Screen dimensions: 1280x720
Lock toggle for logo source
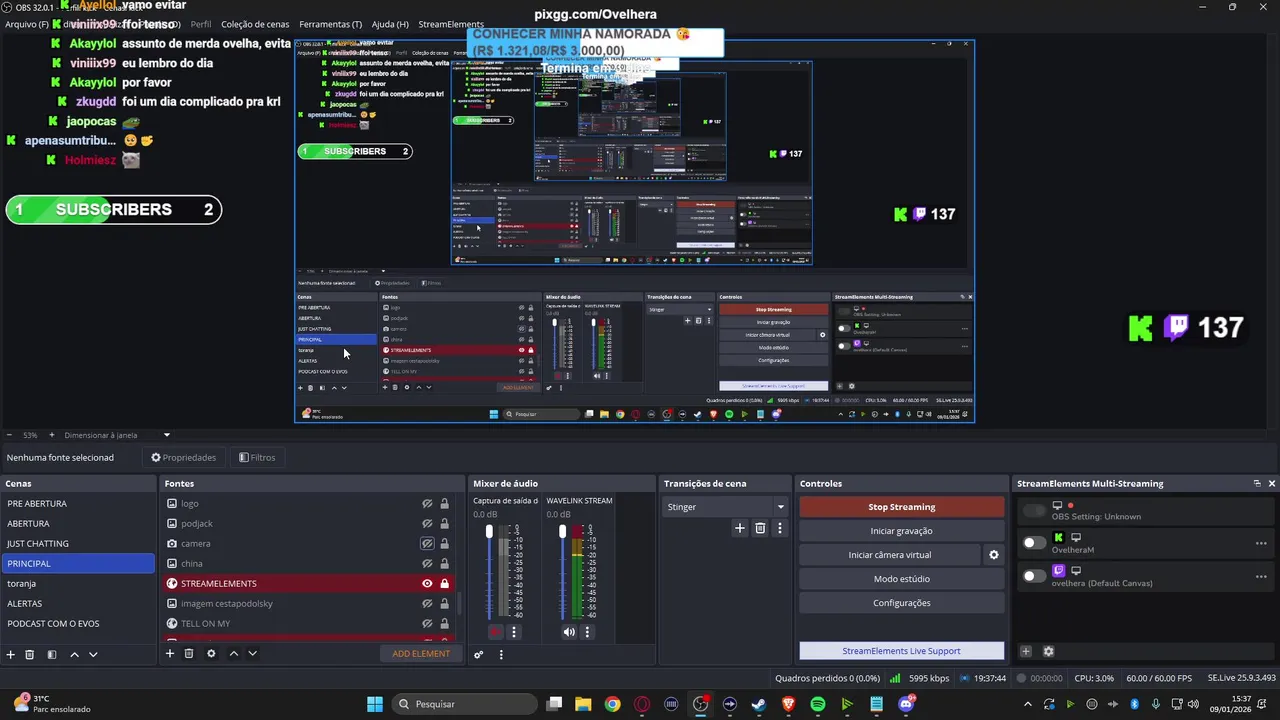click(x=444, y=504)
